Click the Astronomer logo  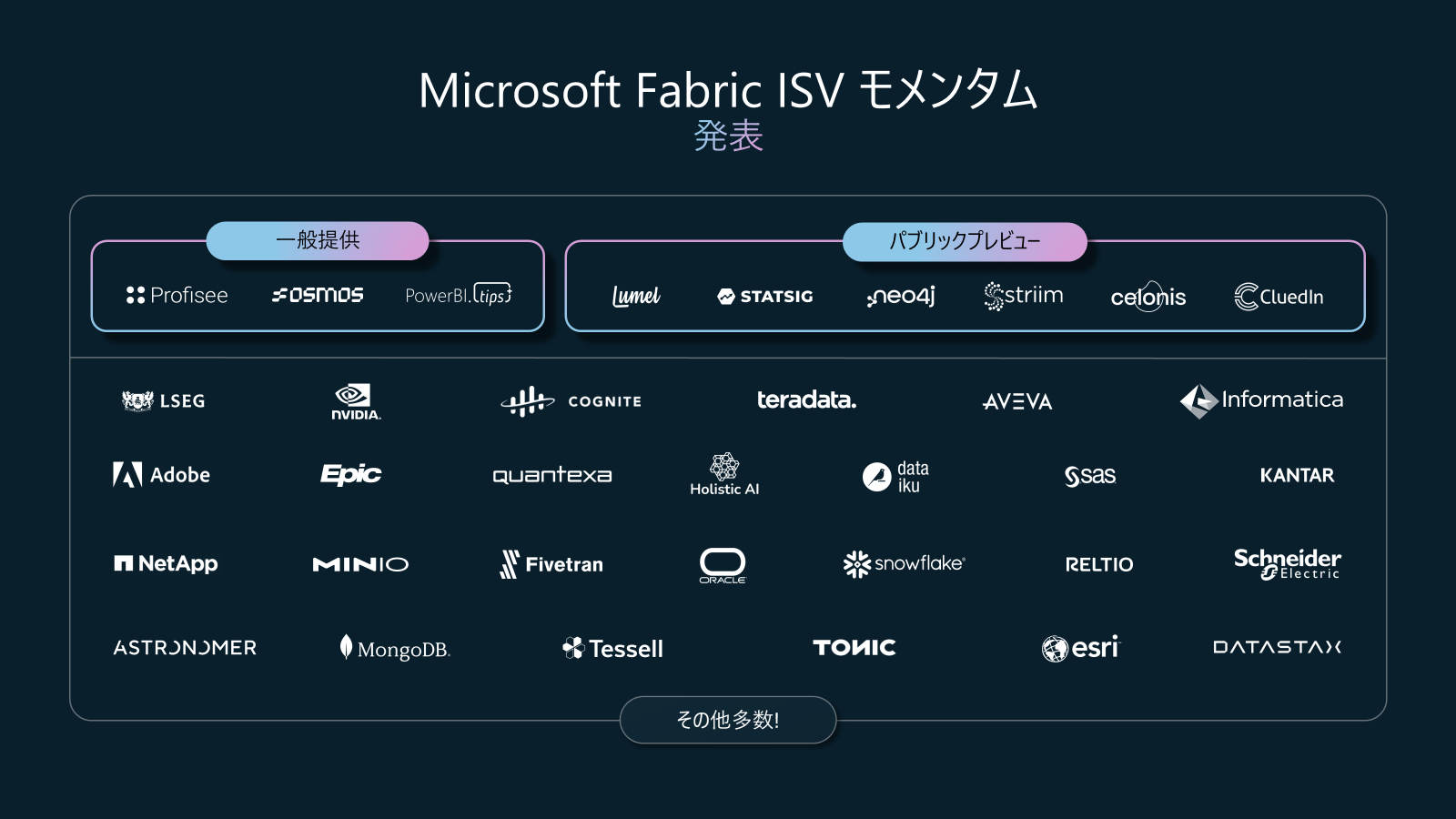(x=185, y=648)
